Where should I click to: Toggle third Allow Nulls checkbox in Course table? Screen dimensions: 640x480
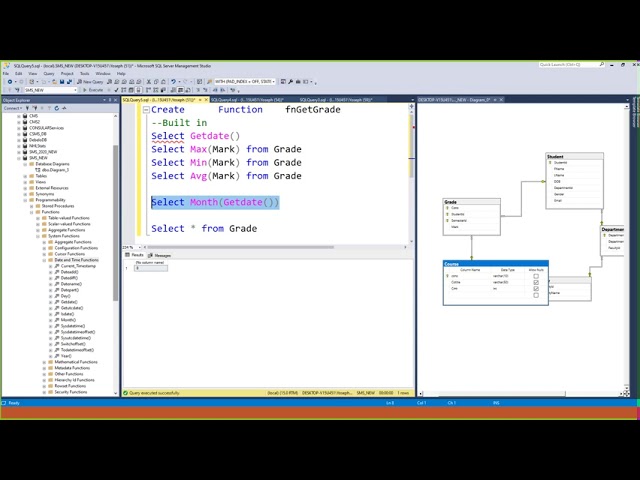(536, 289)
